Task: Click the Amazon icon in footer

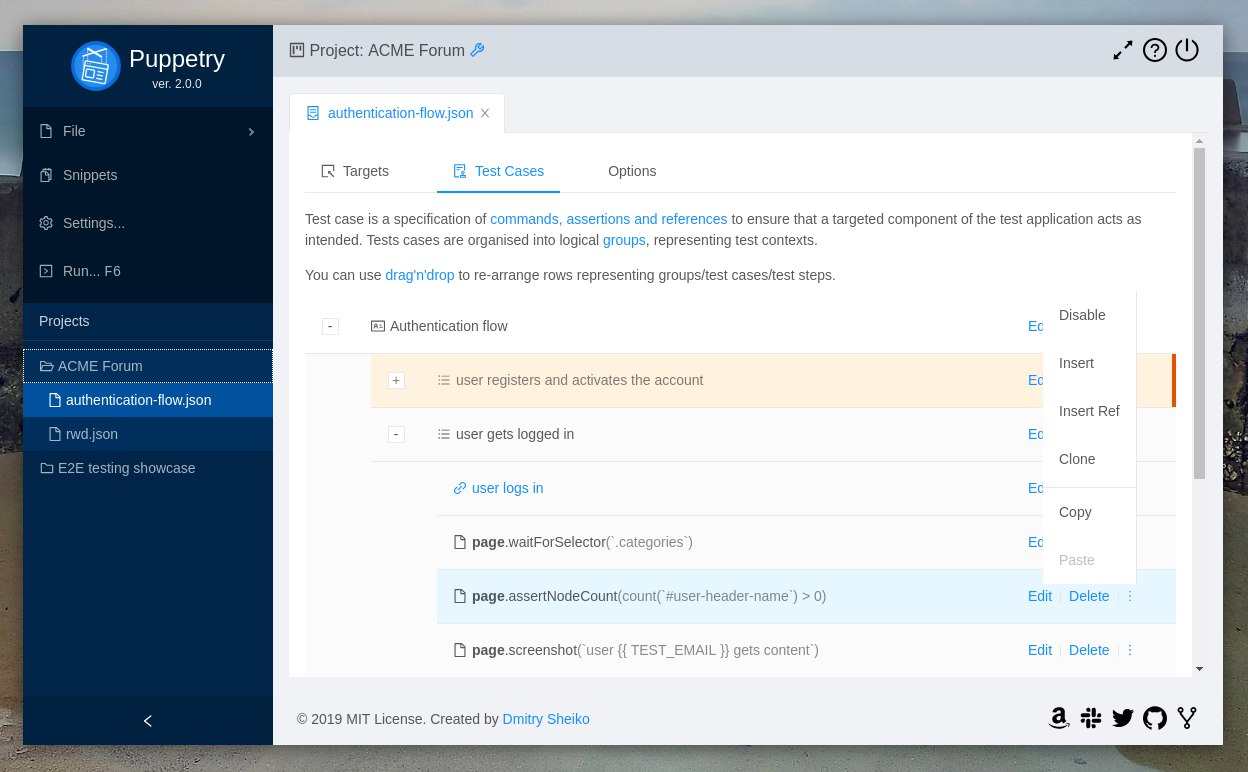Action: coord(1058,718)
